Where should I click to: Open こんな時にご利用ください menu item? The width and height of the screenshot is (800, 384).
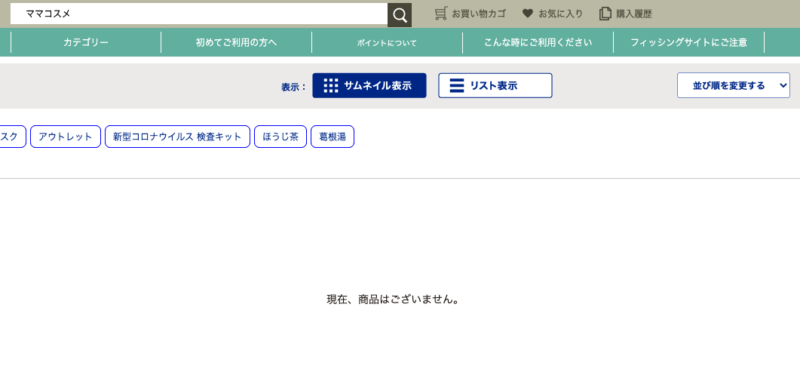[538, 42]
